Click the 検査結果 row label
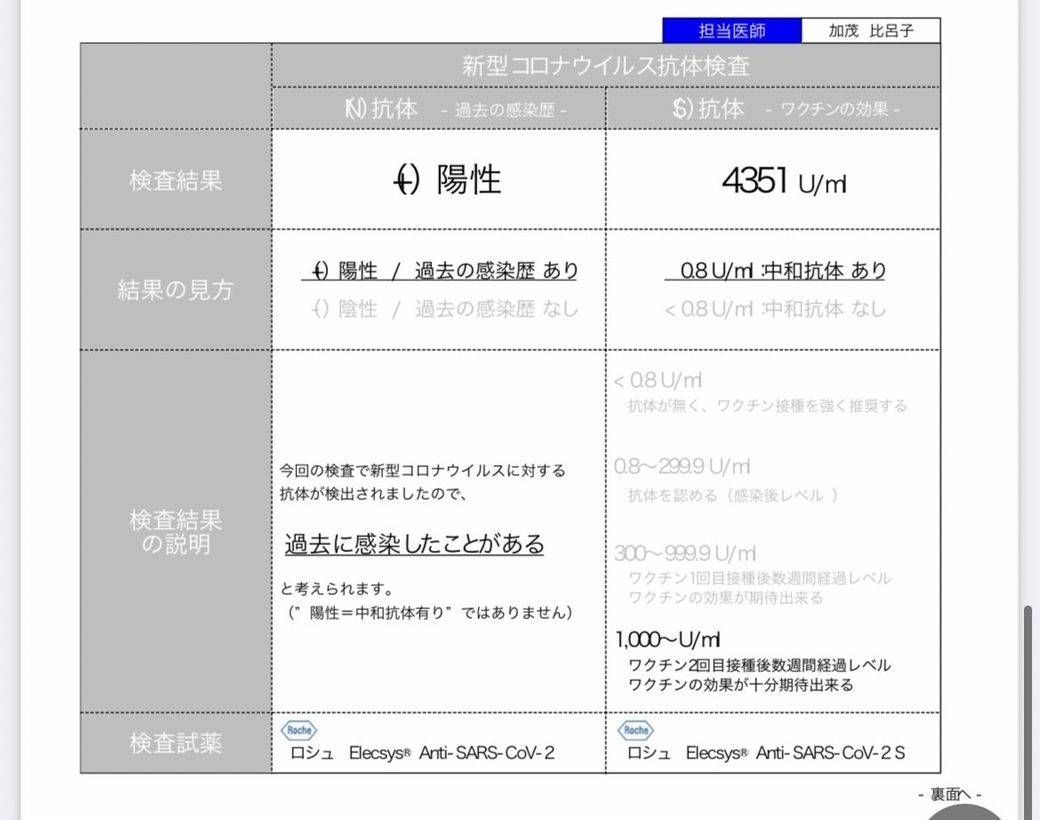This screenshot has width=1040, height=820. click(176, 181)
